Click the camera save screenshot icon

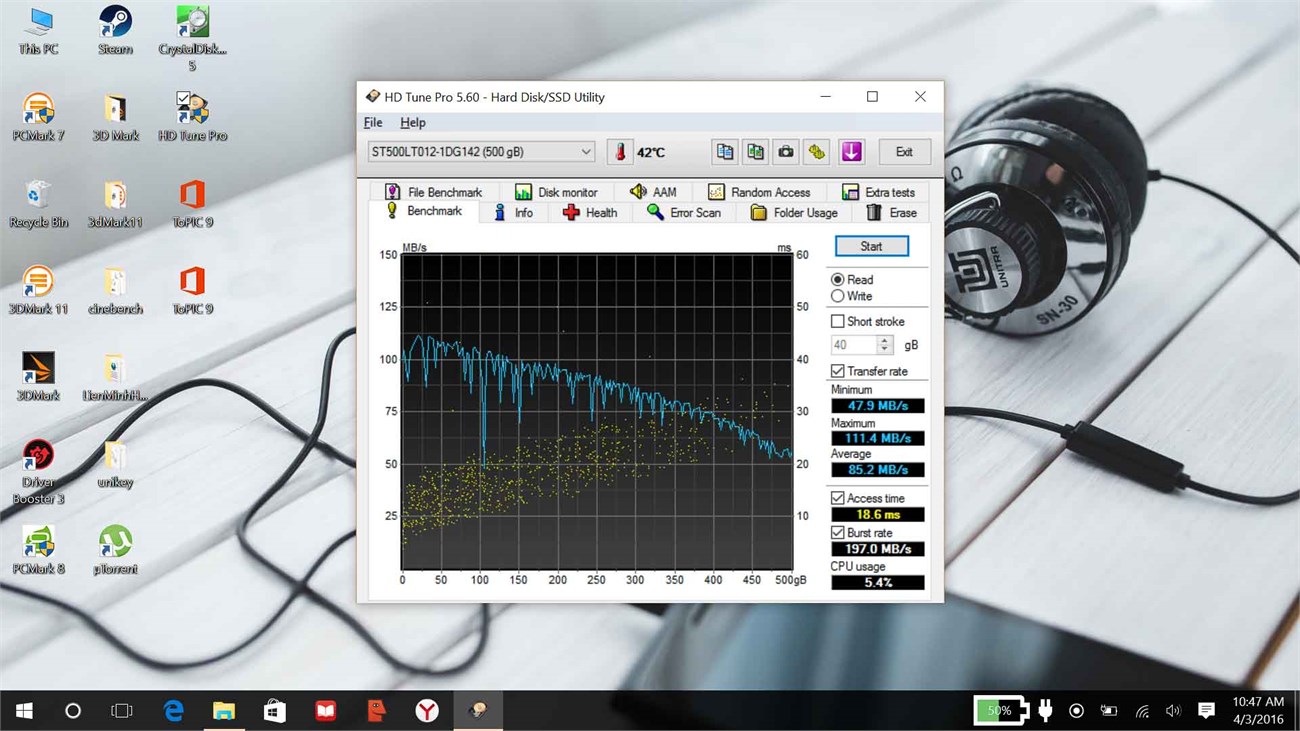786,152
